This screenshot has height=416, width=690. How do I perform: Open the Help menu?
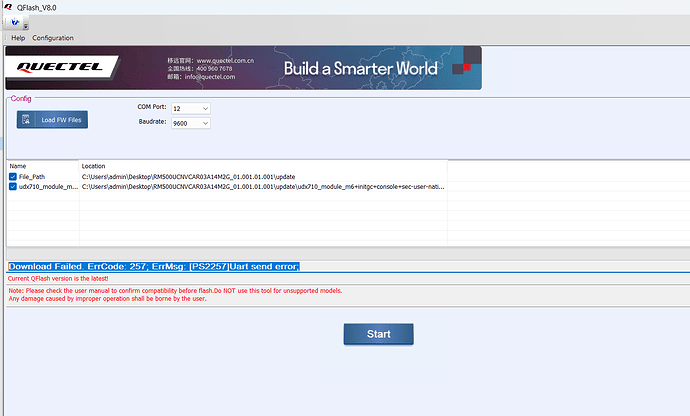point(18,38)
